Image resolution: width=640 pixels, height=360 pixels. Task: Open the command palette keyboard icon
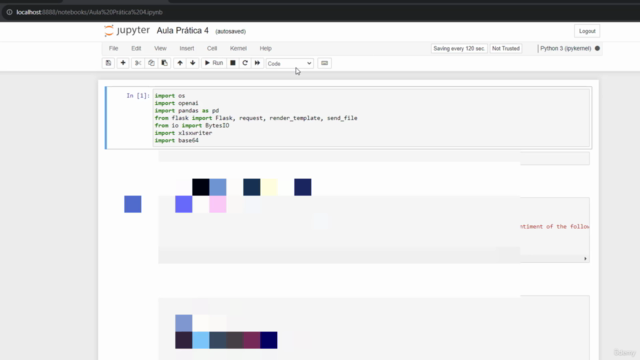324,63
